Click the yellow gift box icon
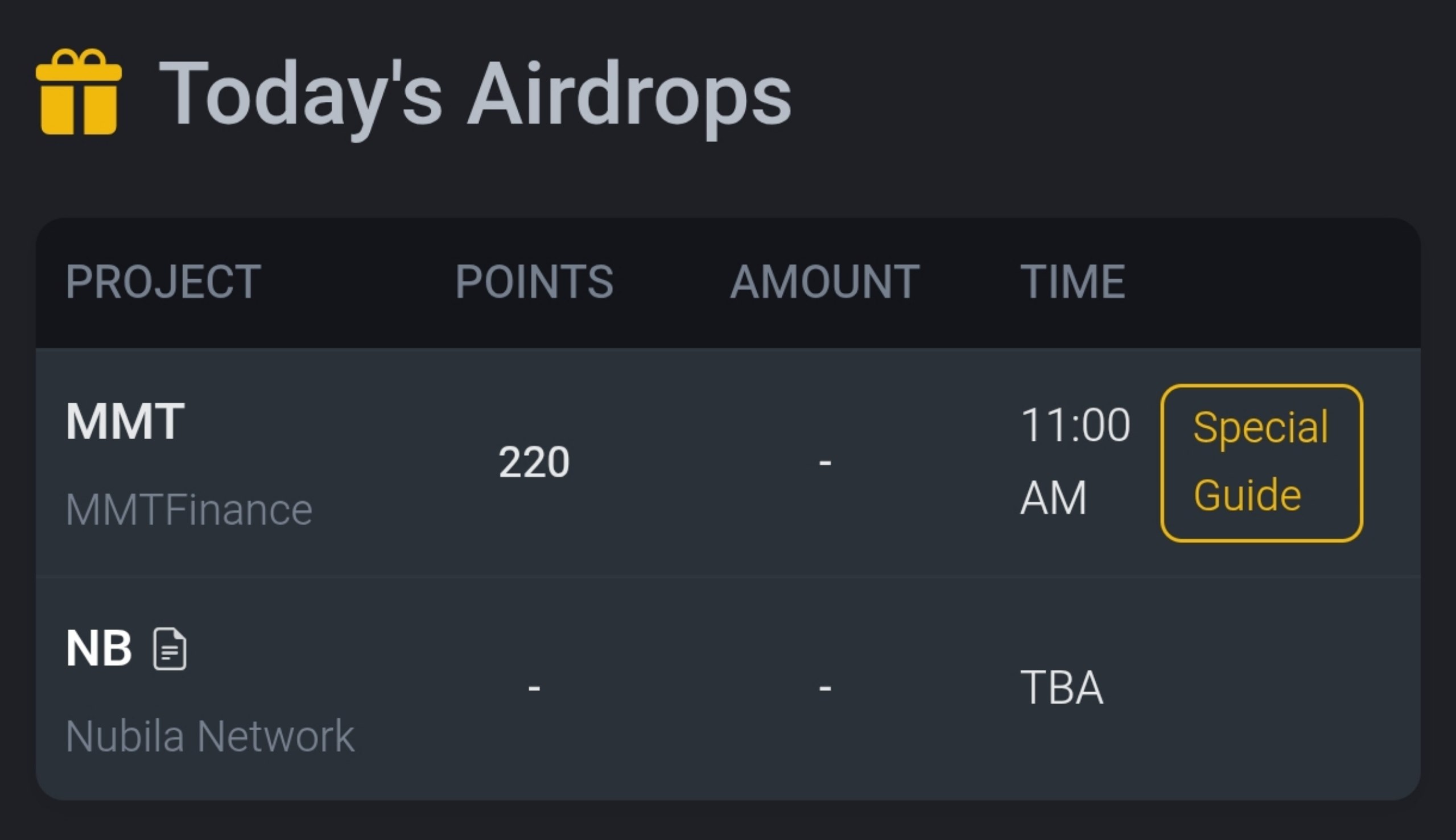 pyautogui.click(x=79, y=92)
